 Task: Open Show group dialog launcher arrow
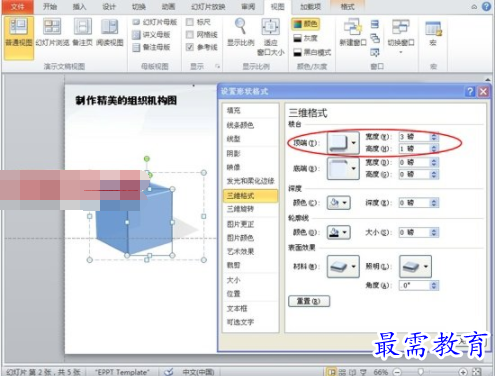coord(217,66)
